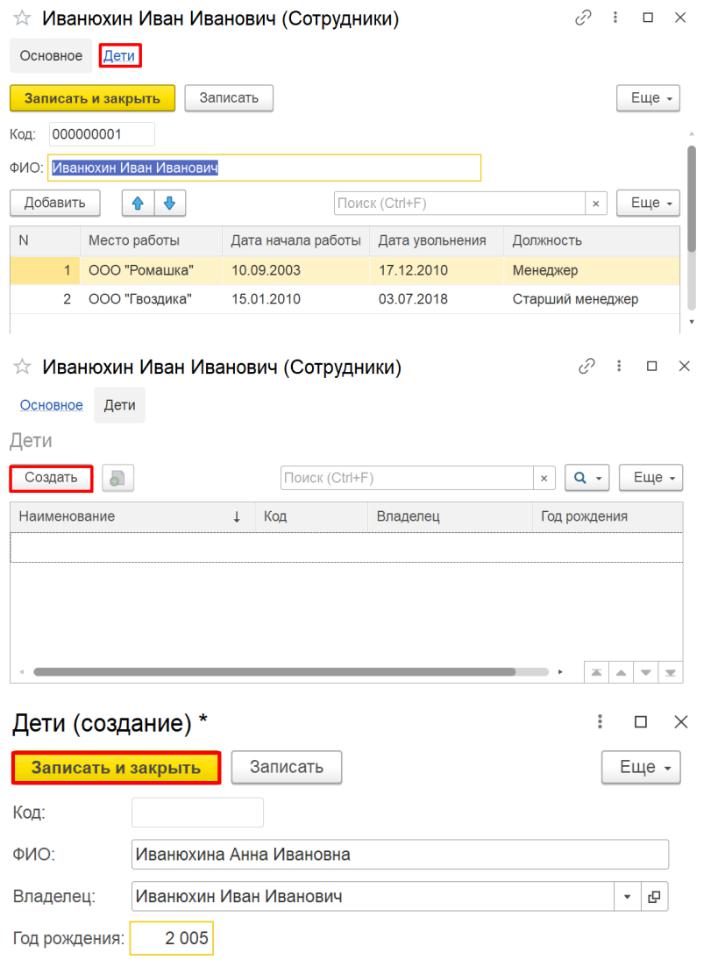Vertical scrollbar thumb in employee form

[x=691, y=198]
